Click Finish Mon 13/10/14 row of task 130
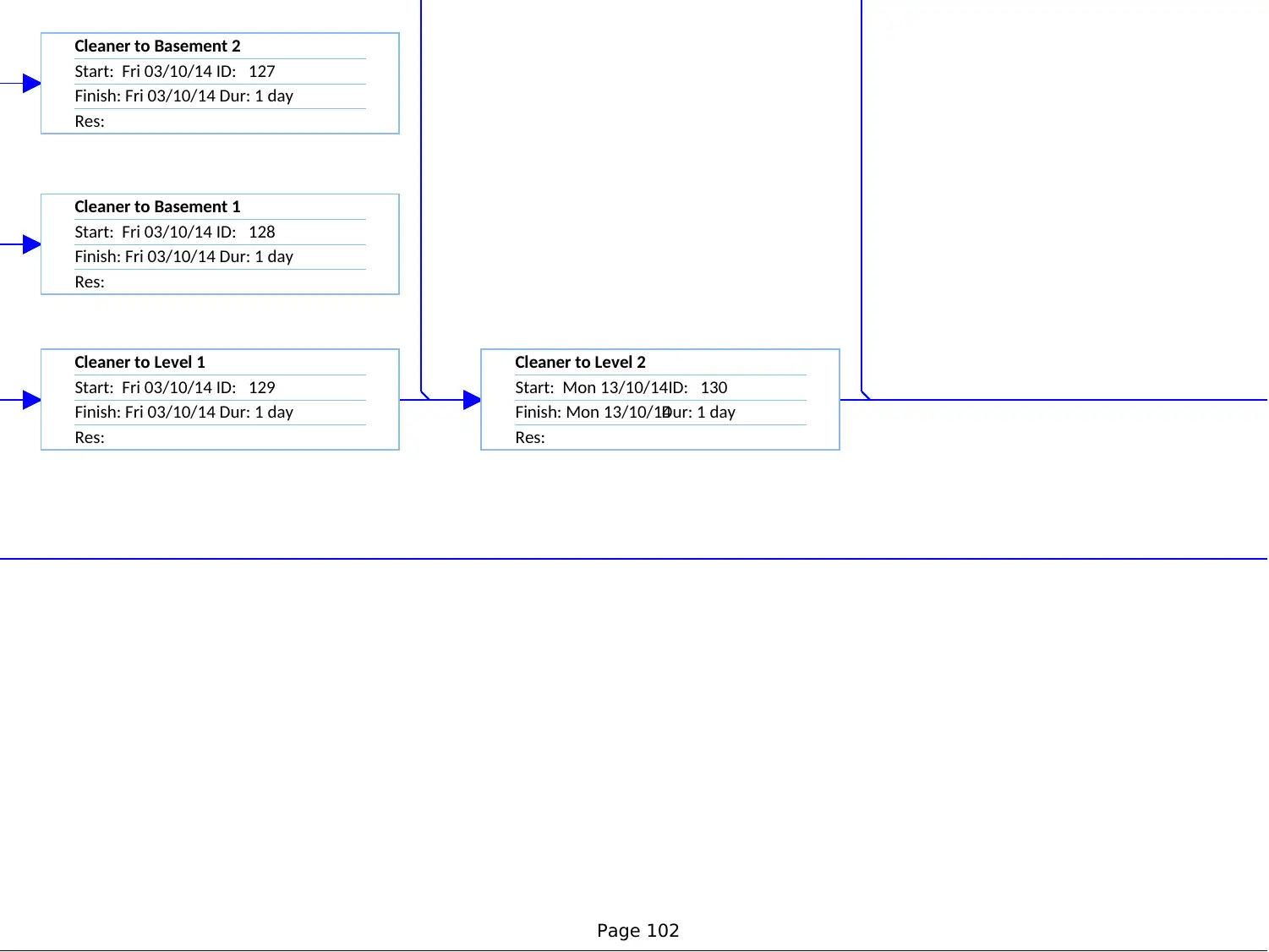This screenshot has width=1269, height=952. tap(660, 412)
